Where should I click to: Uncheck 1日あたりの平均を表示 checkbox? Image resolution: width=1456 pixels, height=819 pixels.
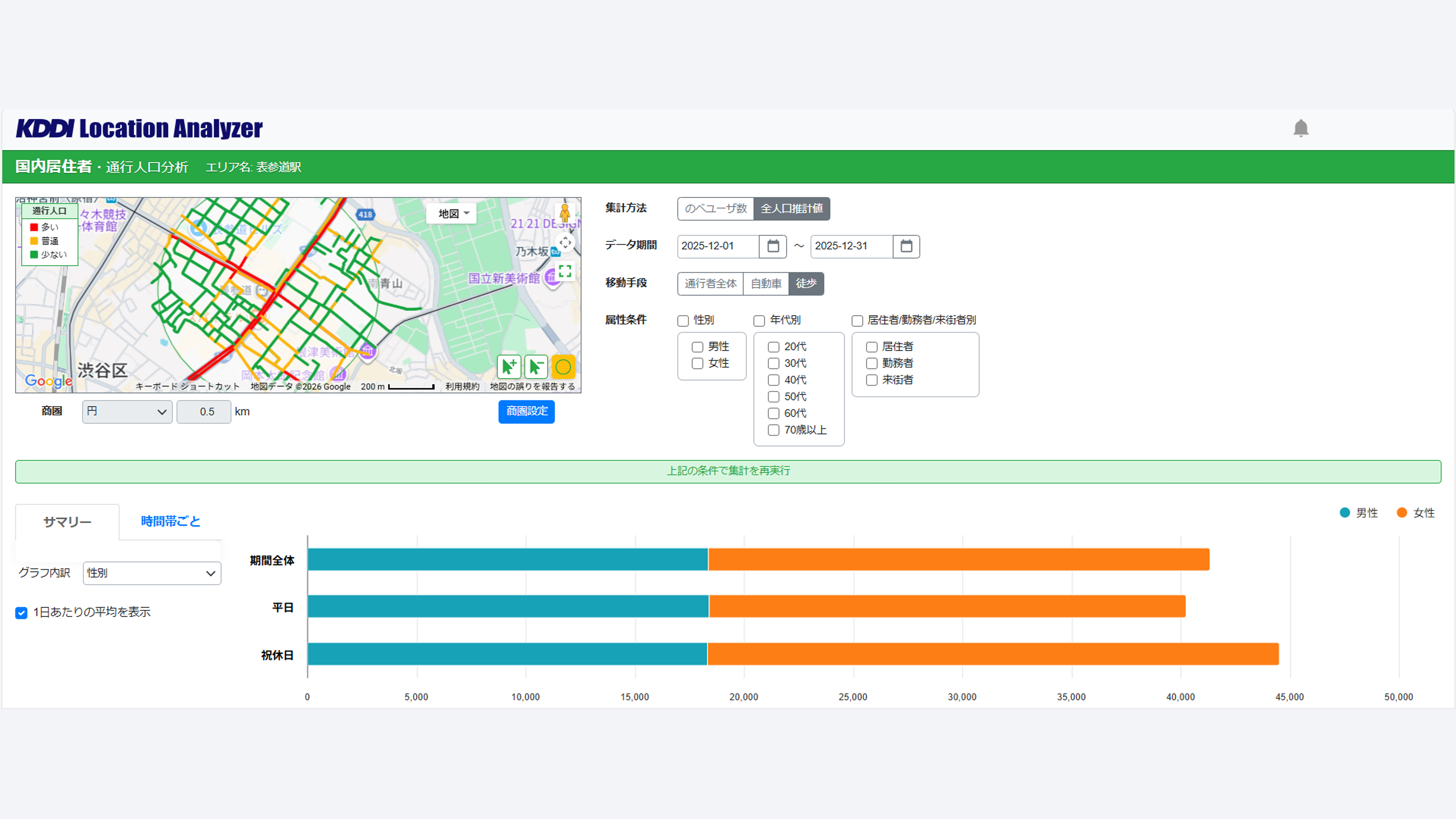(x=22, y=613)
